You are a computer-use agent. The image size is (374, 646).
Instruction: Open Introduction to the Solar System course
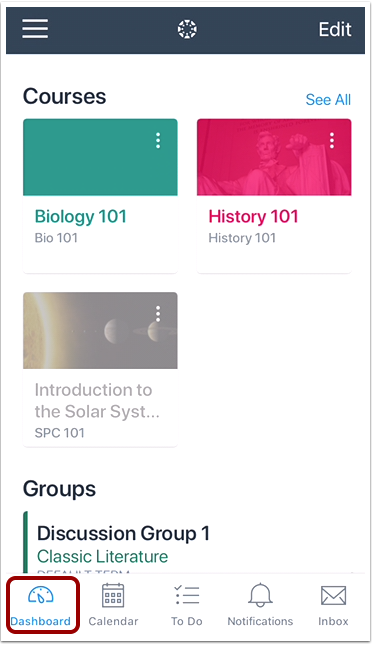97,401
